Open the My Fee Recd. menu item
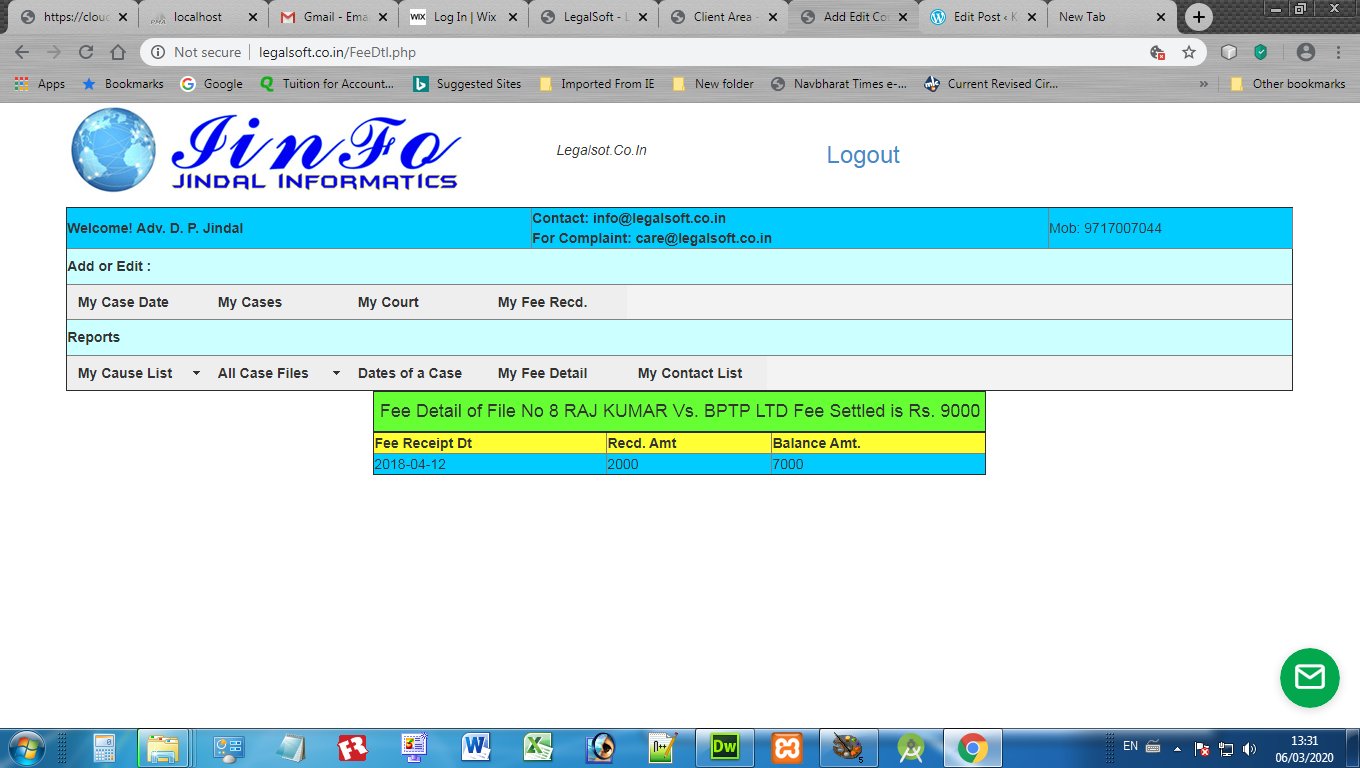Viewport: 1360px width, 768px height. [x=542, y=302]
